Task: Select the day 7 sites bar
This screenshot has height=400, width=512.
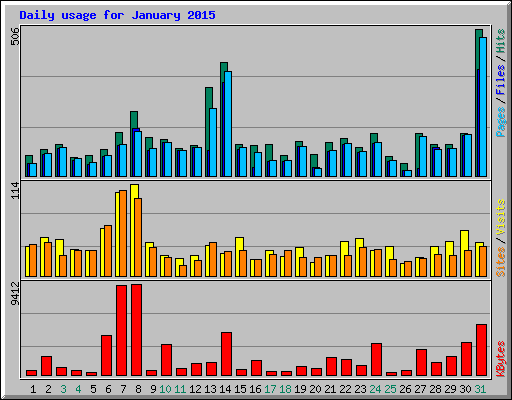Action: (123, 233)
